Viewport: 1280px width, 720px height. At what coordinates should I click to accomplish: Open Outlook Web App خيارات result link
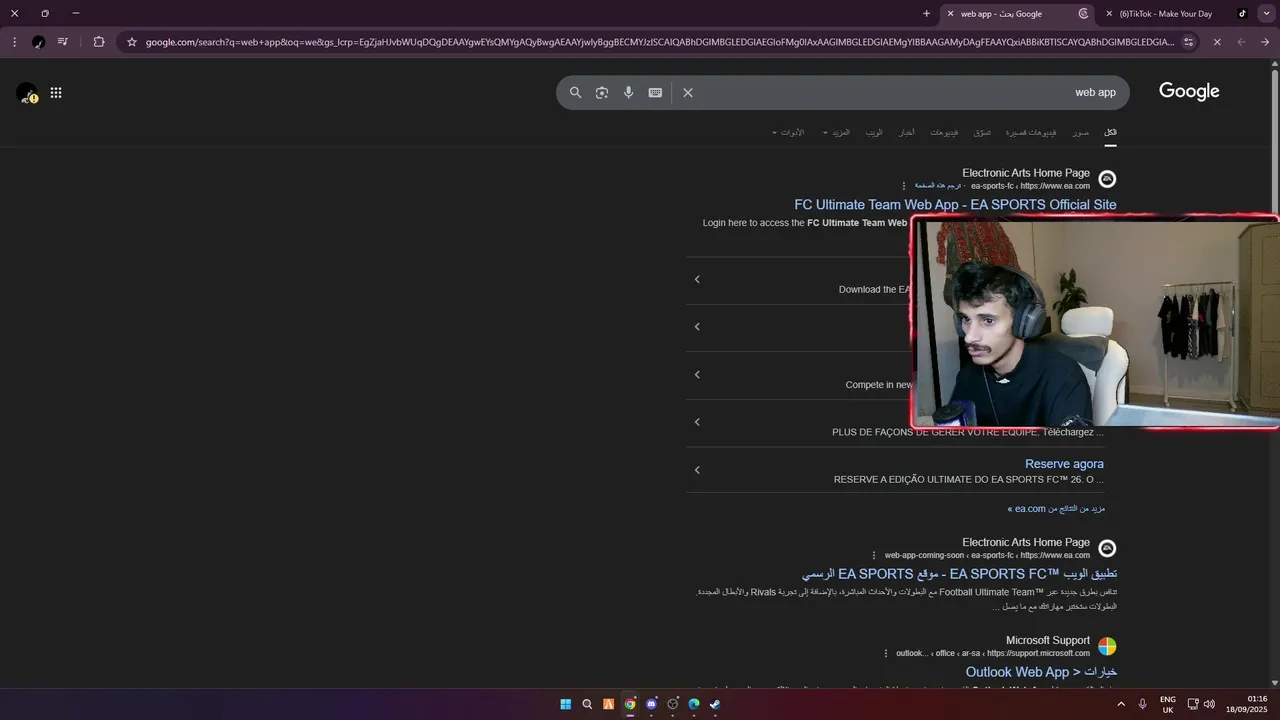(x=1041, y=672)
